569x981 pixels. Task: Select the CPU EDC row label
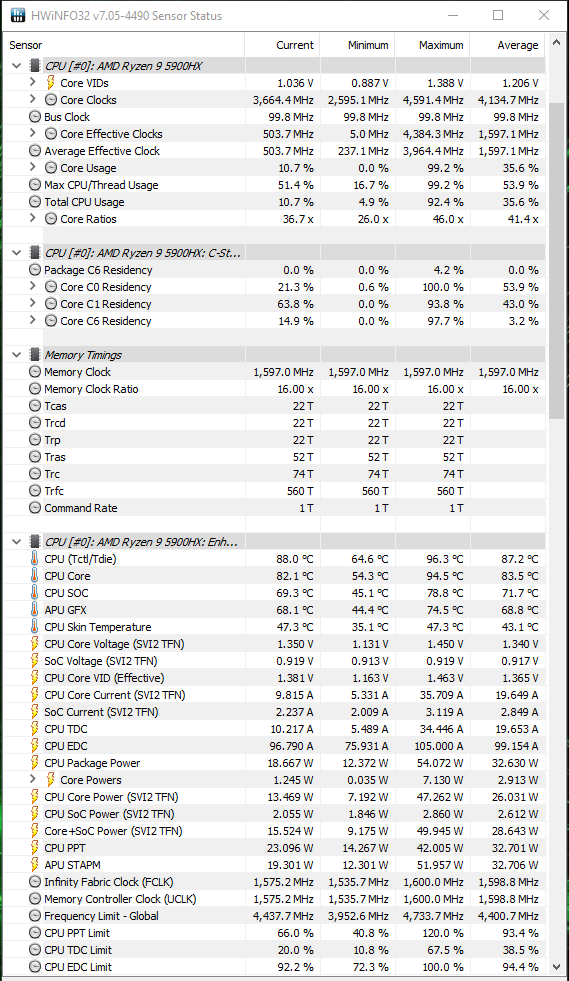coord(66,746)
